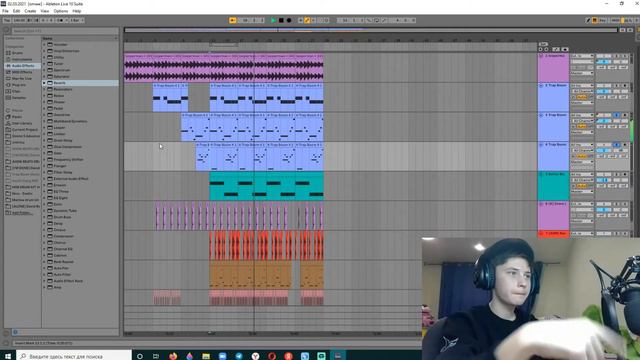Expand the Audio Effect Rack folder
640x360 pixels.
(44, 281)
